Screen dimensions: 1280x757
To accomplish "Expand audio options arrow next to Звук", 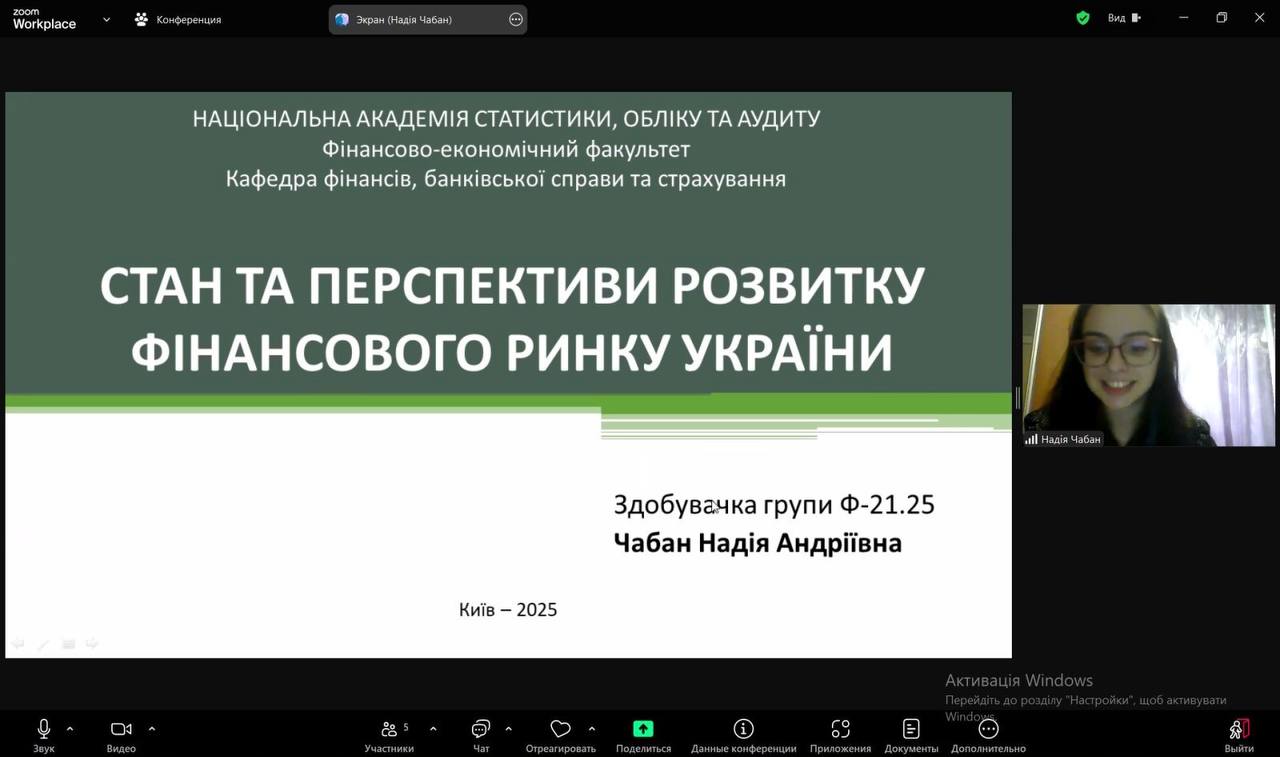I will [x=70, y=728].
